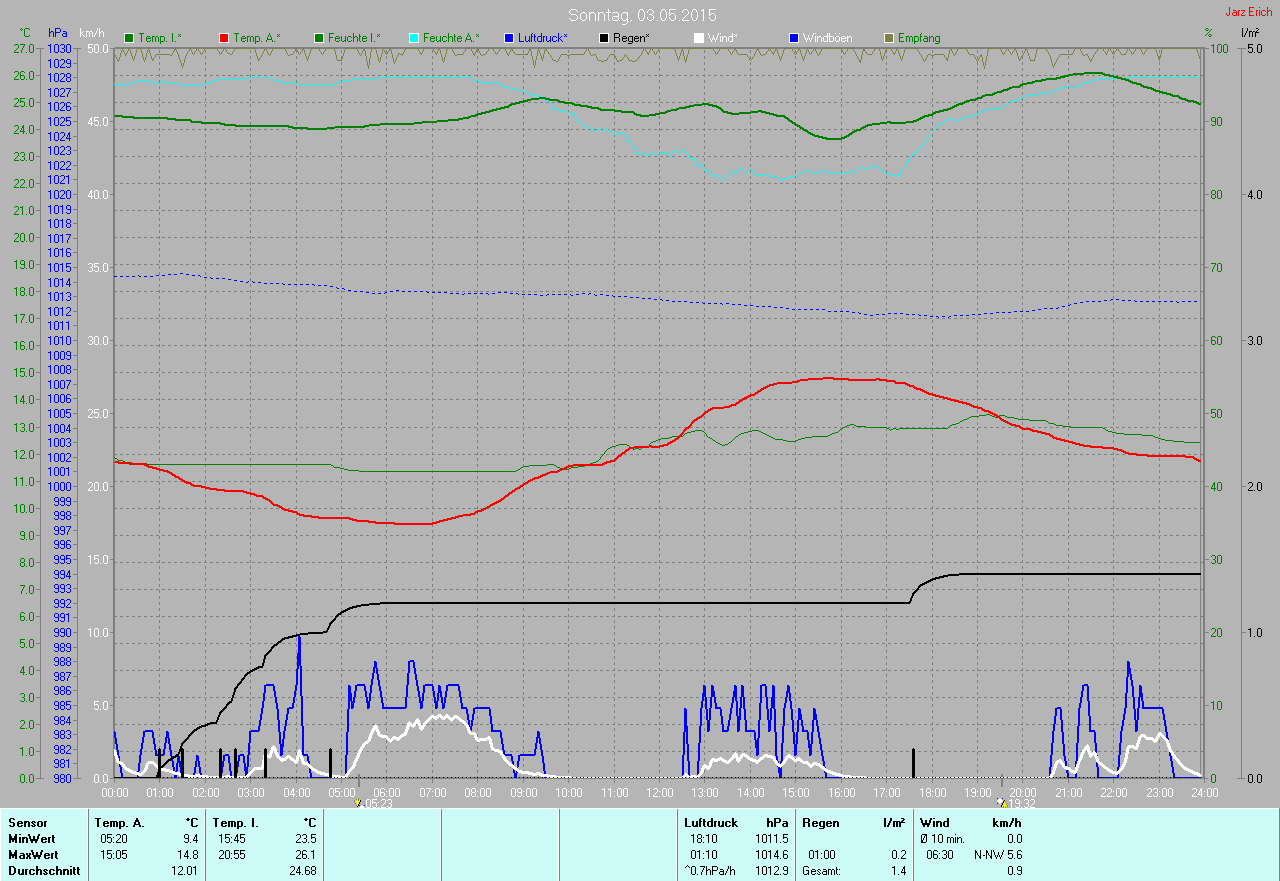1280x881 pixels.
Task: Click the 12:00 time axis label
Action: point(660,792)
